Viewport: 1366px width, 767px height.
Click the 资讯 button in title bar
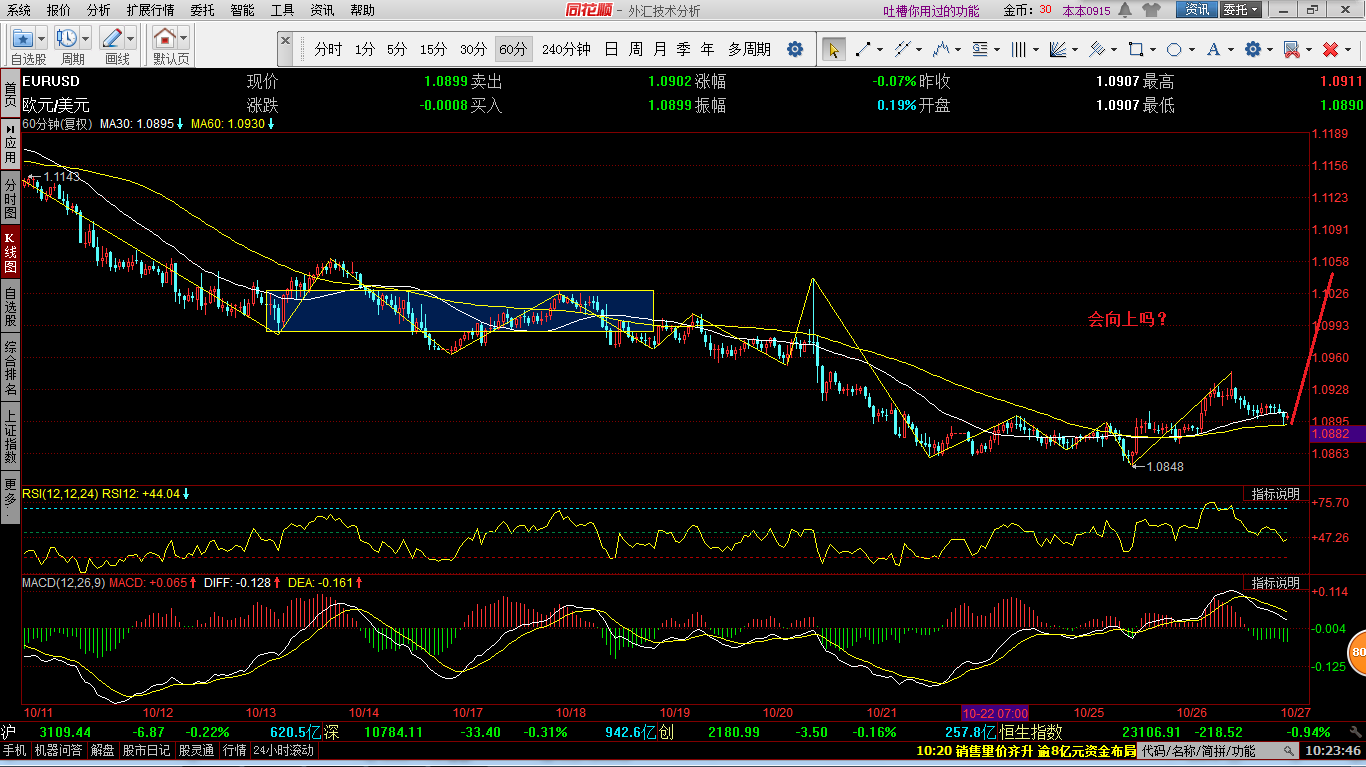[1197, 10]
